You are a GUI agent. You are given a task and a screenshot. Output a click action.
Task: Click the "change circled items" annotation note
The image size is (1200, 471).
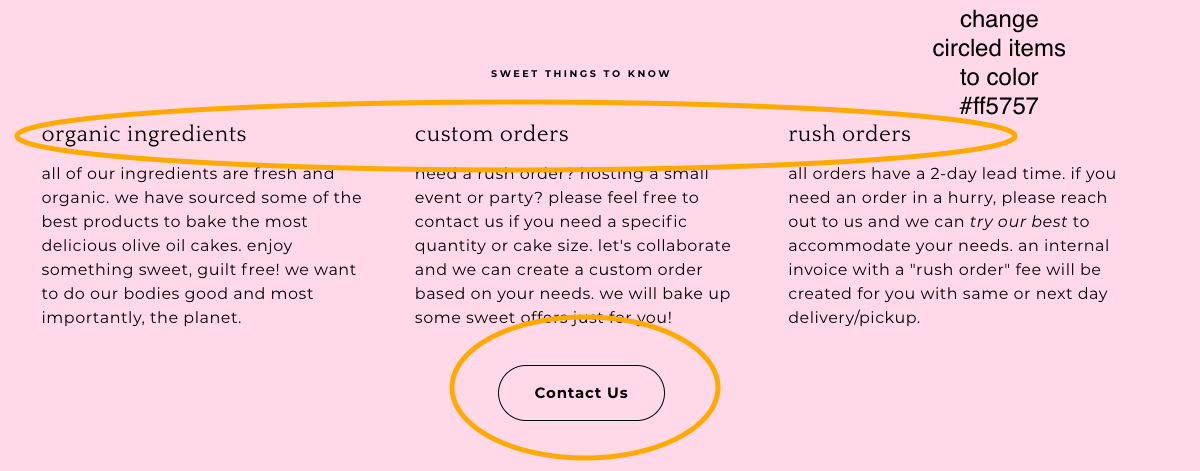(998, 48)
